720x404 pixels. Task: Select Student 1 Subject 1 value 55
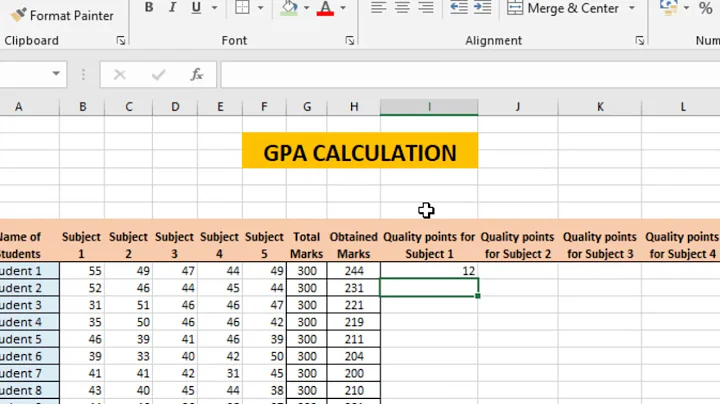pos(82,271)
